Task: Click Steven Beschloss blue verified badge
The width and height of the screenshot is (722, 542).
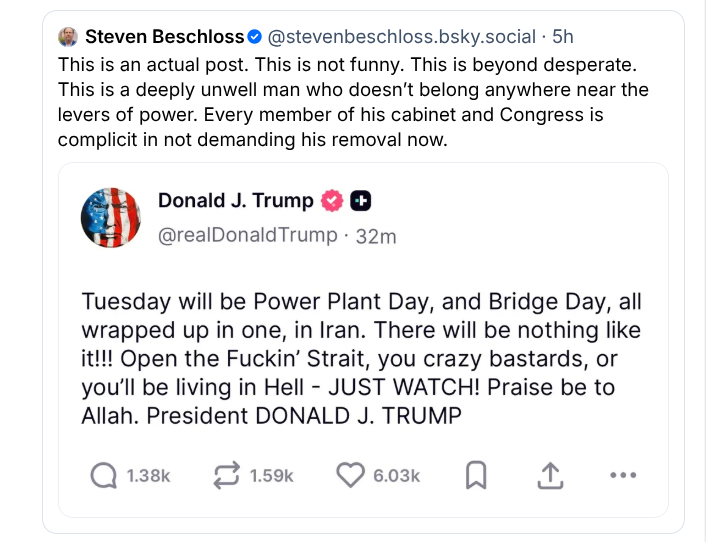Action: (x=255, y=37)
